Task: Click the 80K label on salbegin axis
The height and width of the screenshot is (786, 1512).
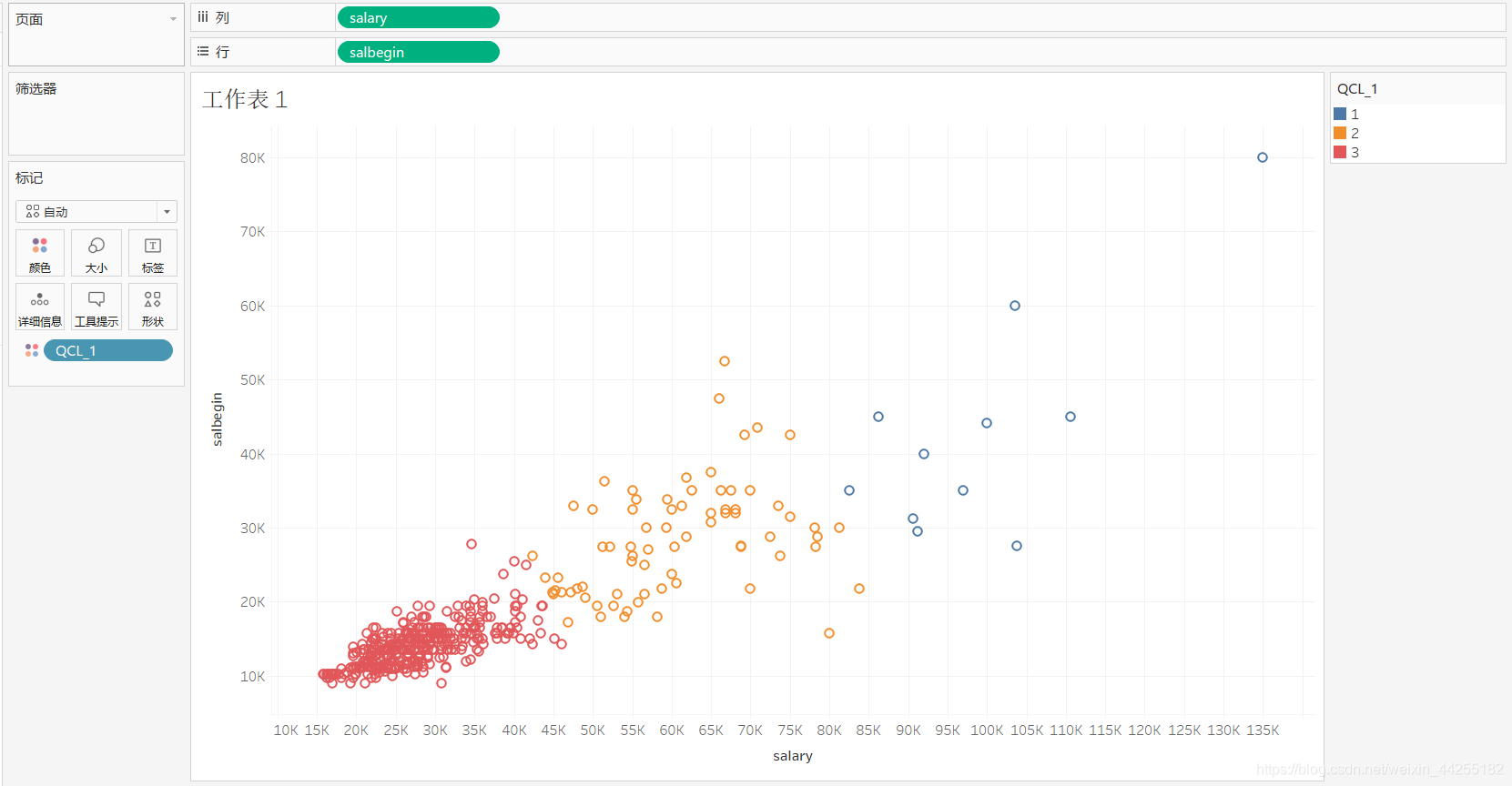Action: (x=253, y=157)
